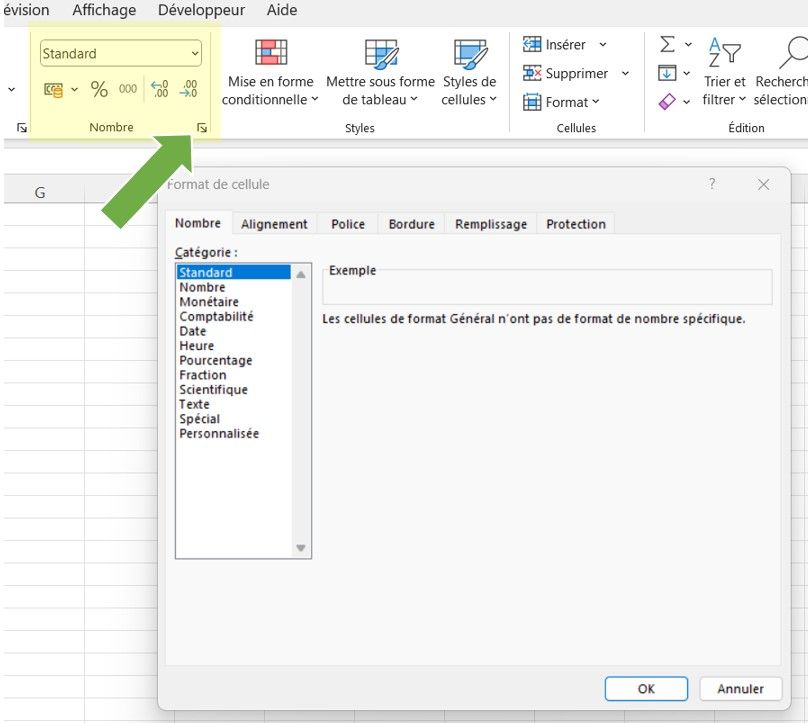Viewport: 808px width, 723px height.
Task: Open the Nombre group dialog launcher
Action: click(x=202, y=128)
